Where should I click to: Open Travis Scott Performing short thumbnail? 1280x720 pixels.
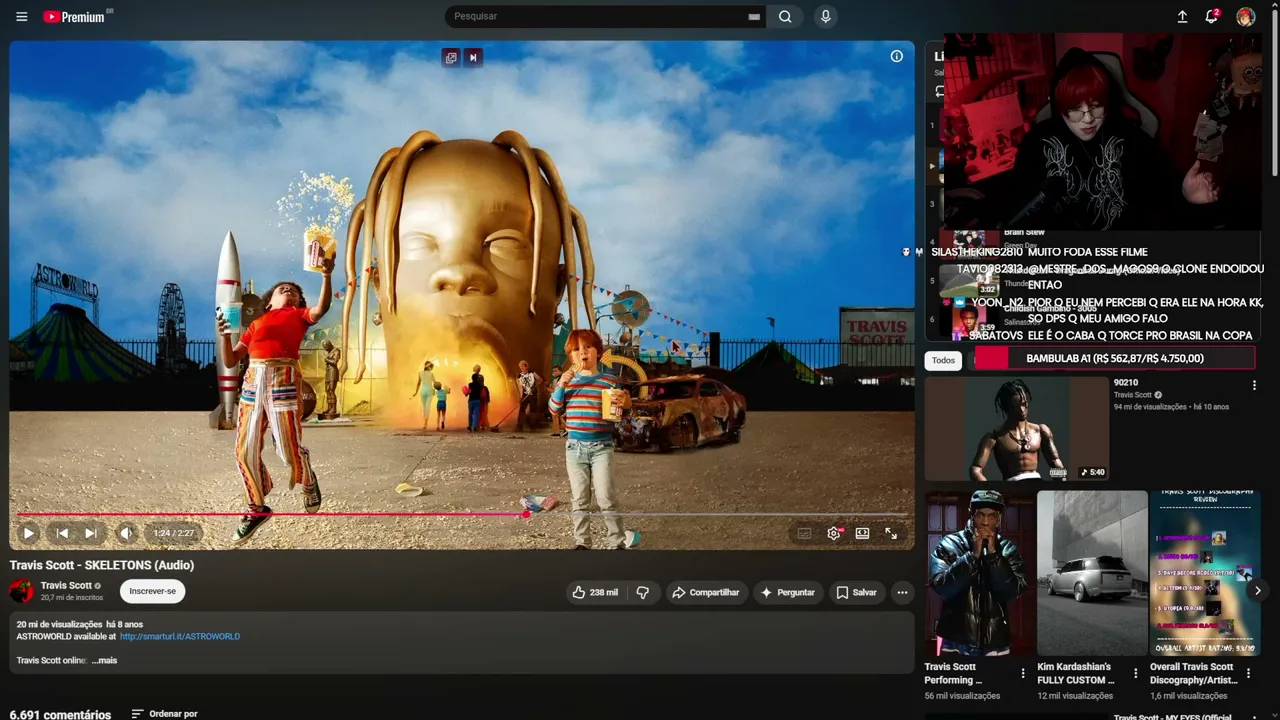[x=979, y=573]
